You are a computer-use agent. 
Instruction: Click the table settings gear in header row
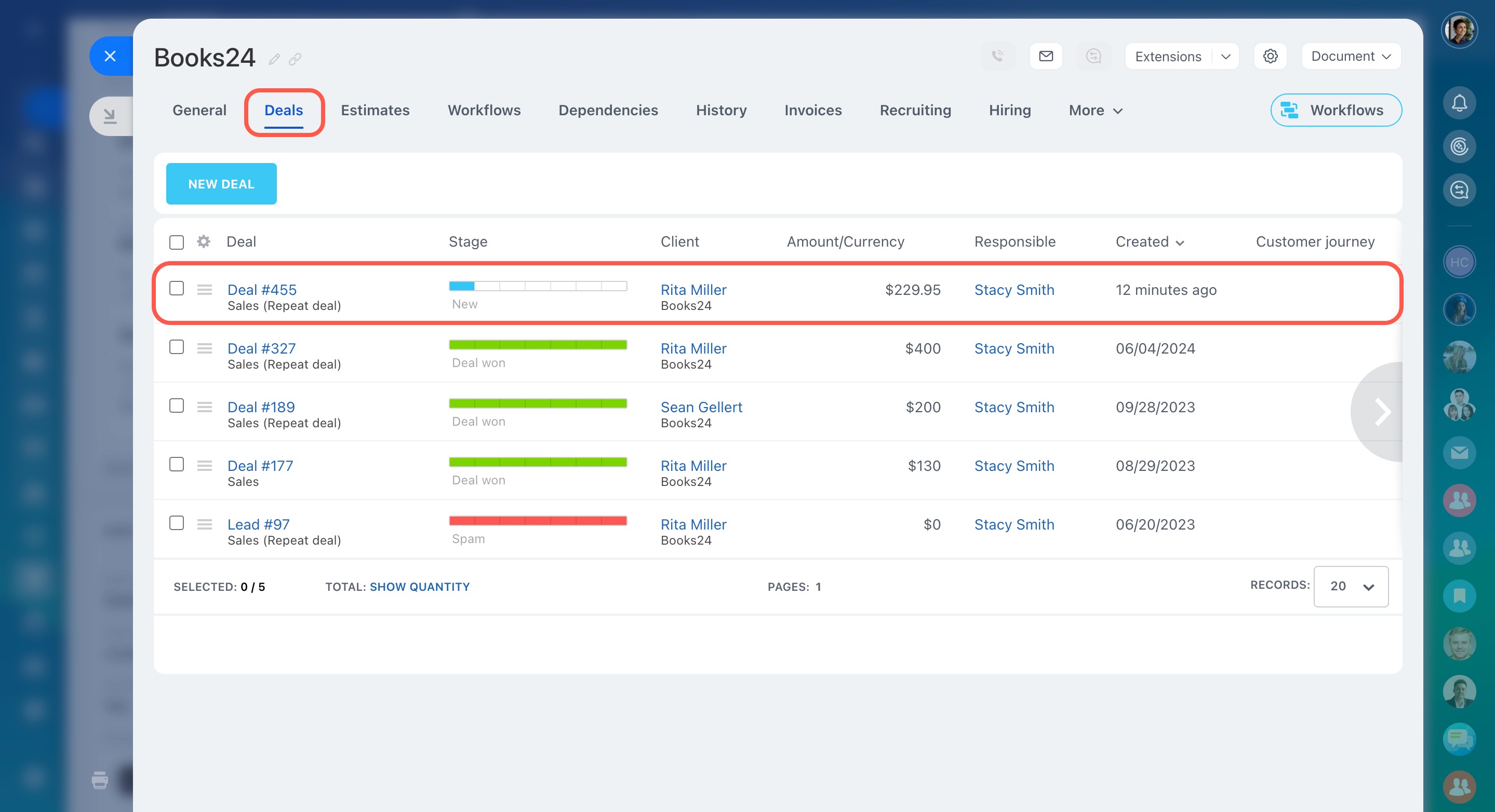203,241
